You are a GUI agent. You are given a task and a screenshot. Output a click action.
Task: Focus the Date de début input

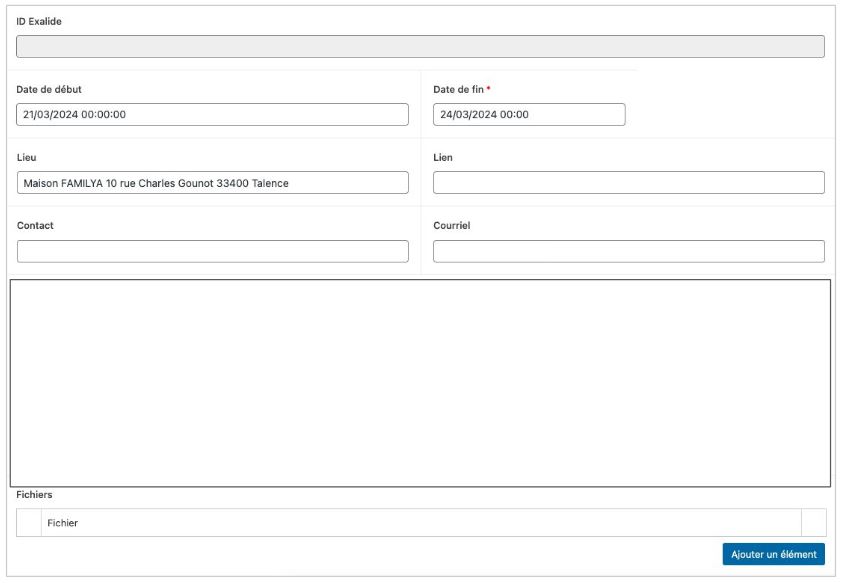point(212,115)
